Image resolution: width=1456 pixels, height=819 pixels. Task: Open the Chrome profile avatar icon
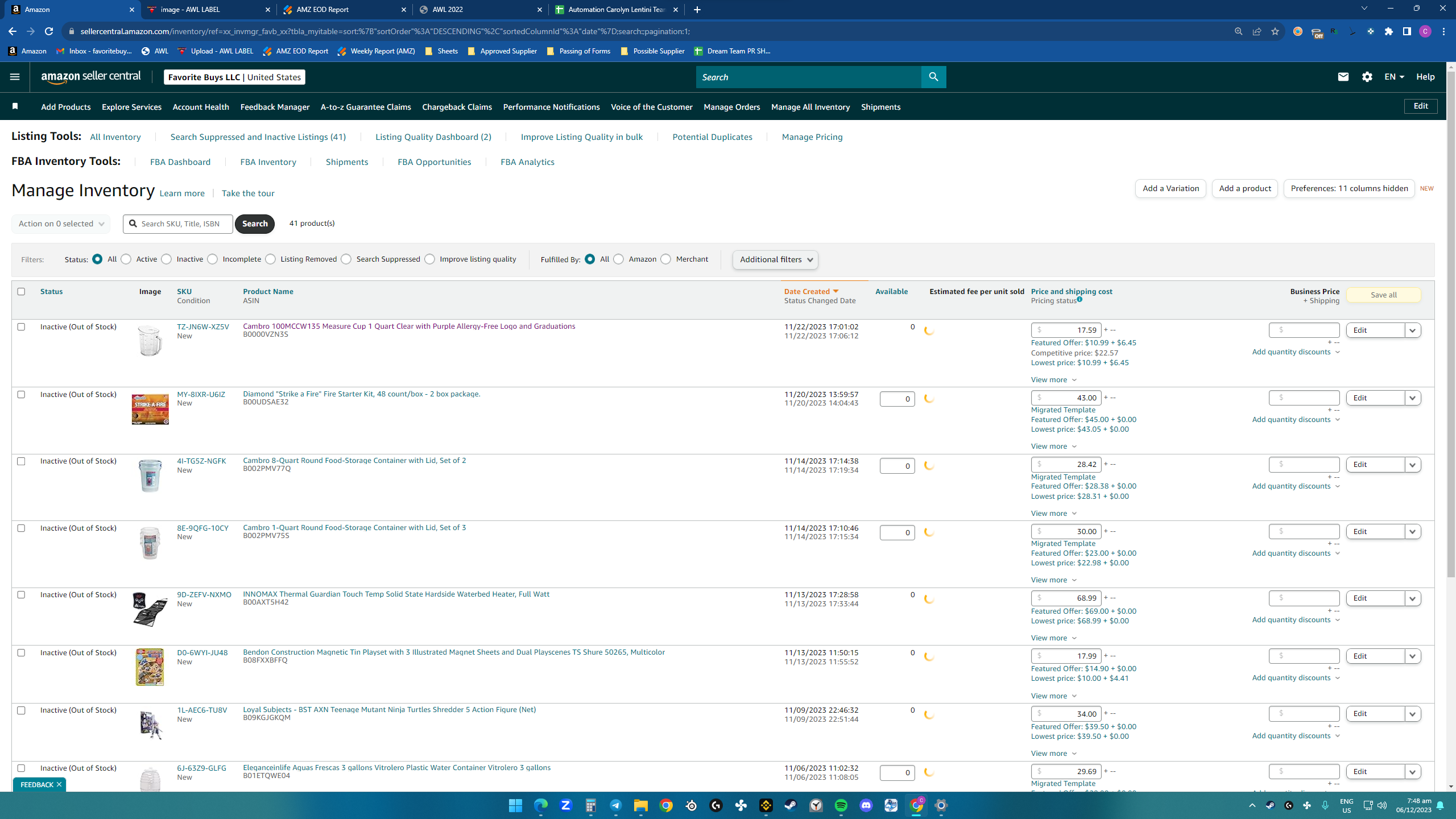pyautogui.click(x=1425, y=31)
